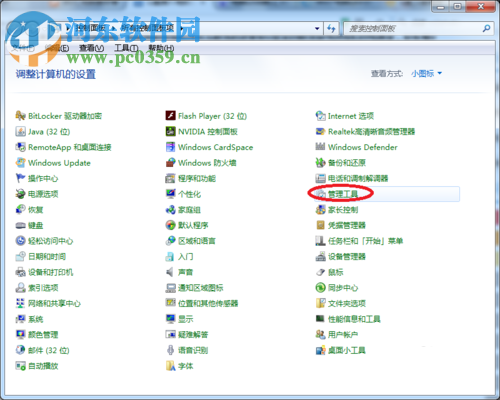
Task: Click the 字体 fonts icon
Action: [170, 366]
